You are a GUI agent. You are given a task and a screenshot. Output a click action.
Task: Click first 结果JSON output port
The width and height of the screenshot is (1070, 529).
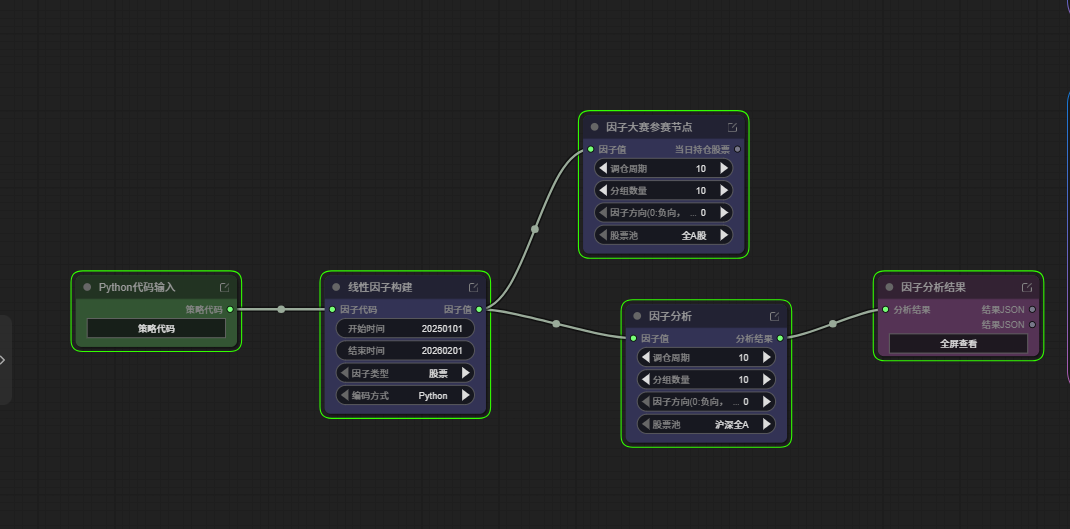click(1033, 310)
